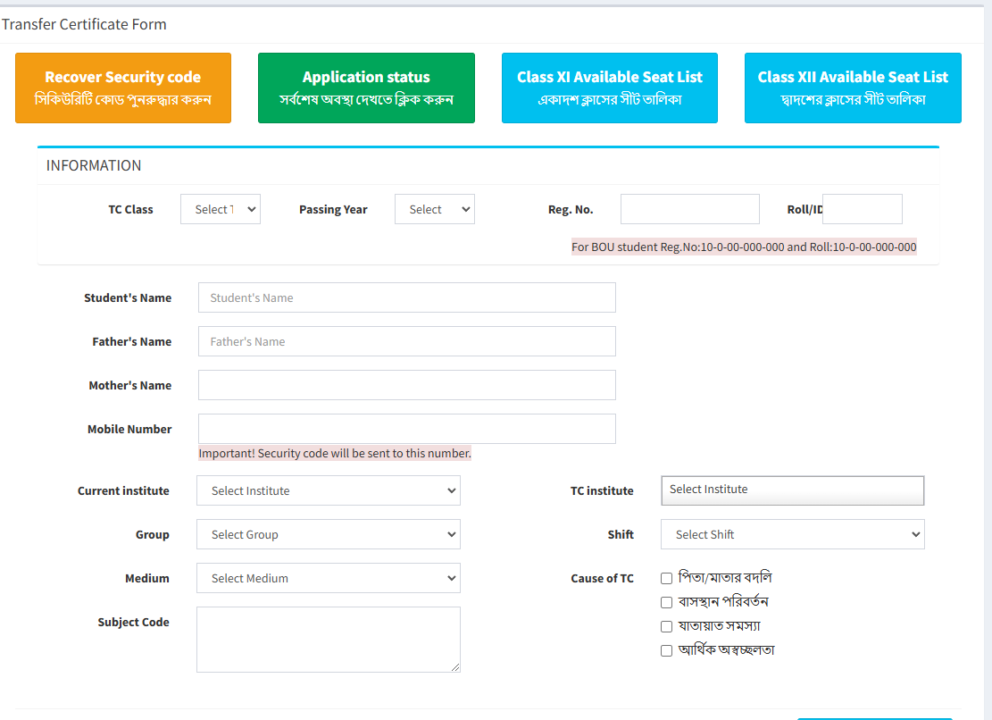This screenshot has width=992, height=720.
Task: Focus the Roll/ID text box
Action: click(862, 209)
